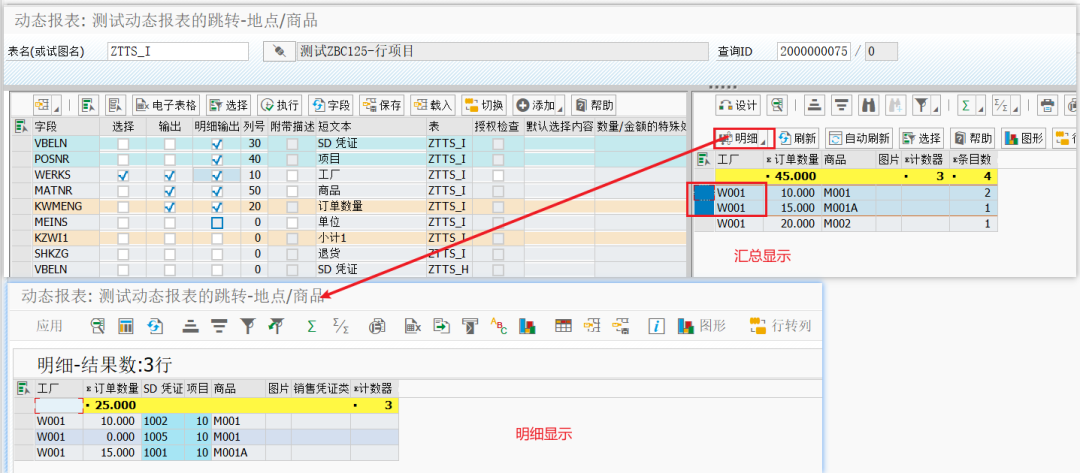Click the 电子表格 spreadsheet button
This screenshot has width=1080, height=473.
166,105
